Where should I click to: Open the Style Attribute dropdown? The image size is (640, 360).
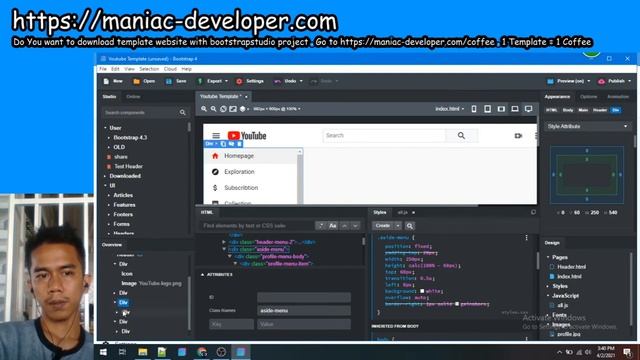pos(587,127)
